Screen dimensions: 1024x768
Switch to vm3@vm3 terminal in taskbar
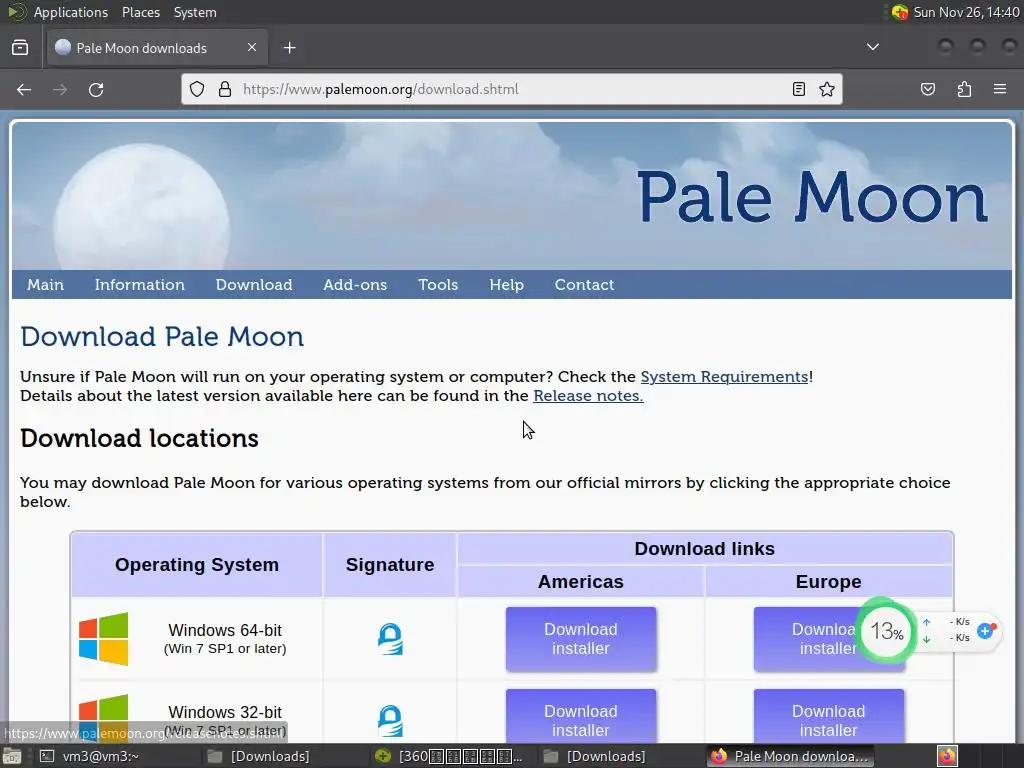(91, 756)
